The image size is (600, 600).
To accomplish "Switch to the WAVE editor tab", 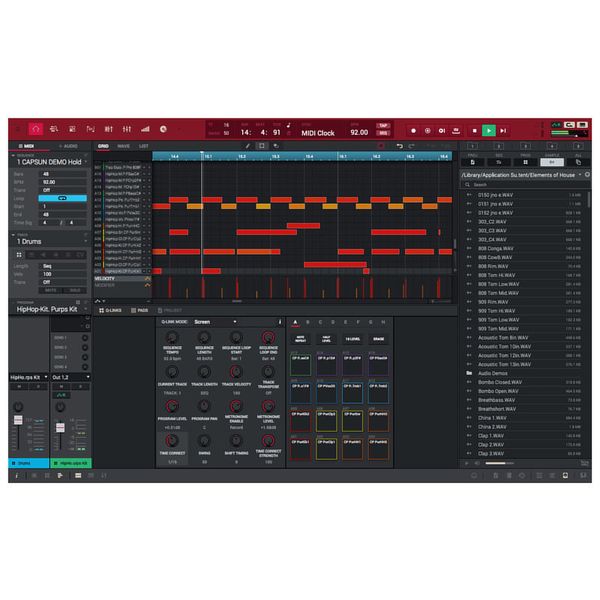I will click(123, 146).
